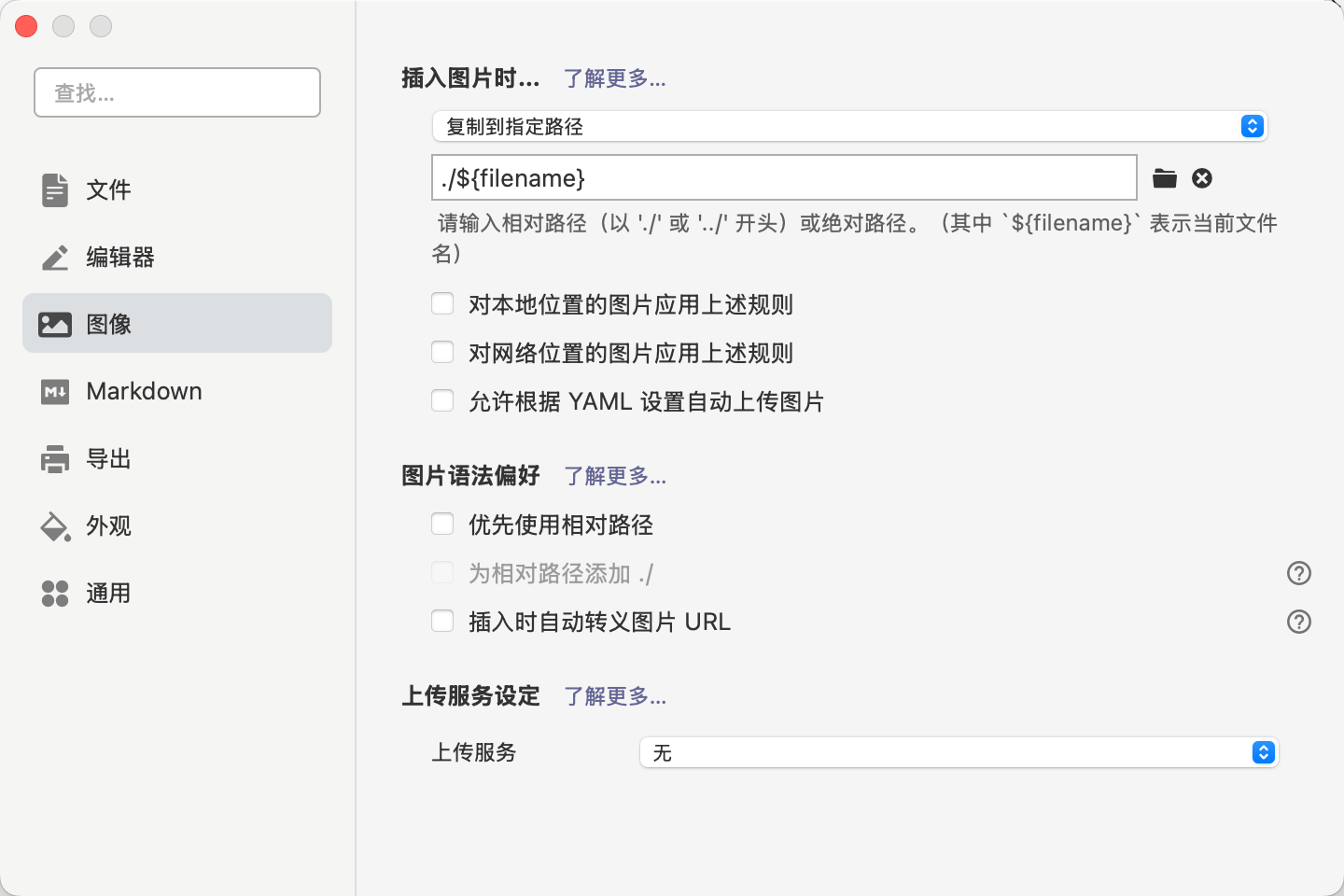
Task: Open 导出 preferences via printer icon
Action: coord(55,459)
